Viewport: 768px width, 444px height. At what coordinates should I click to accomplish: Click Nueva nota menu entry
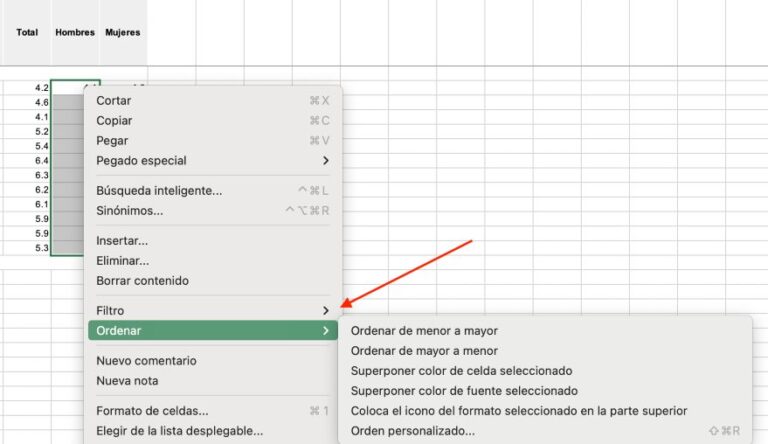coord(127,380)
